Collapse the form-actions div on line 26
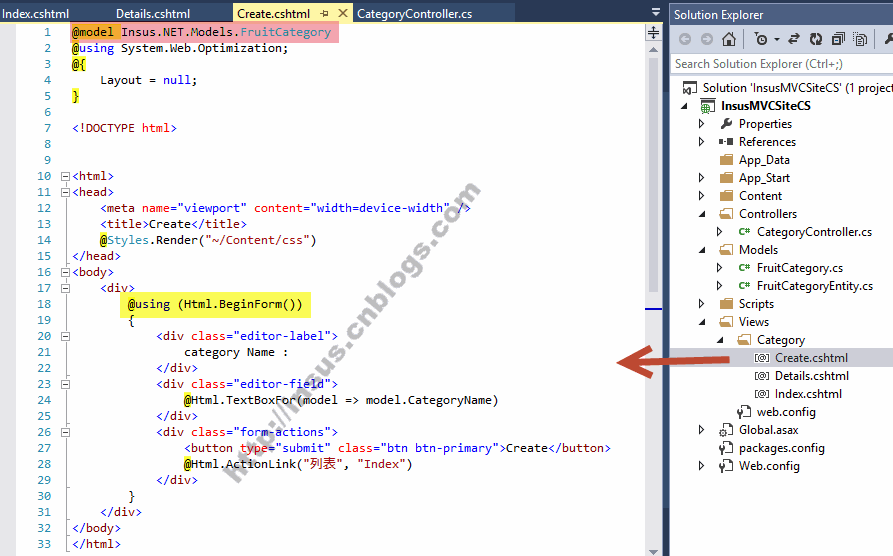The image size is (893, 556). (65, 432)
